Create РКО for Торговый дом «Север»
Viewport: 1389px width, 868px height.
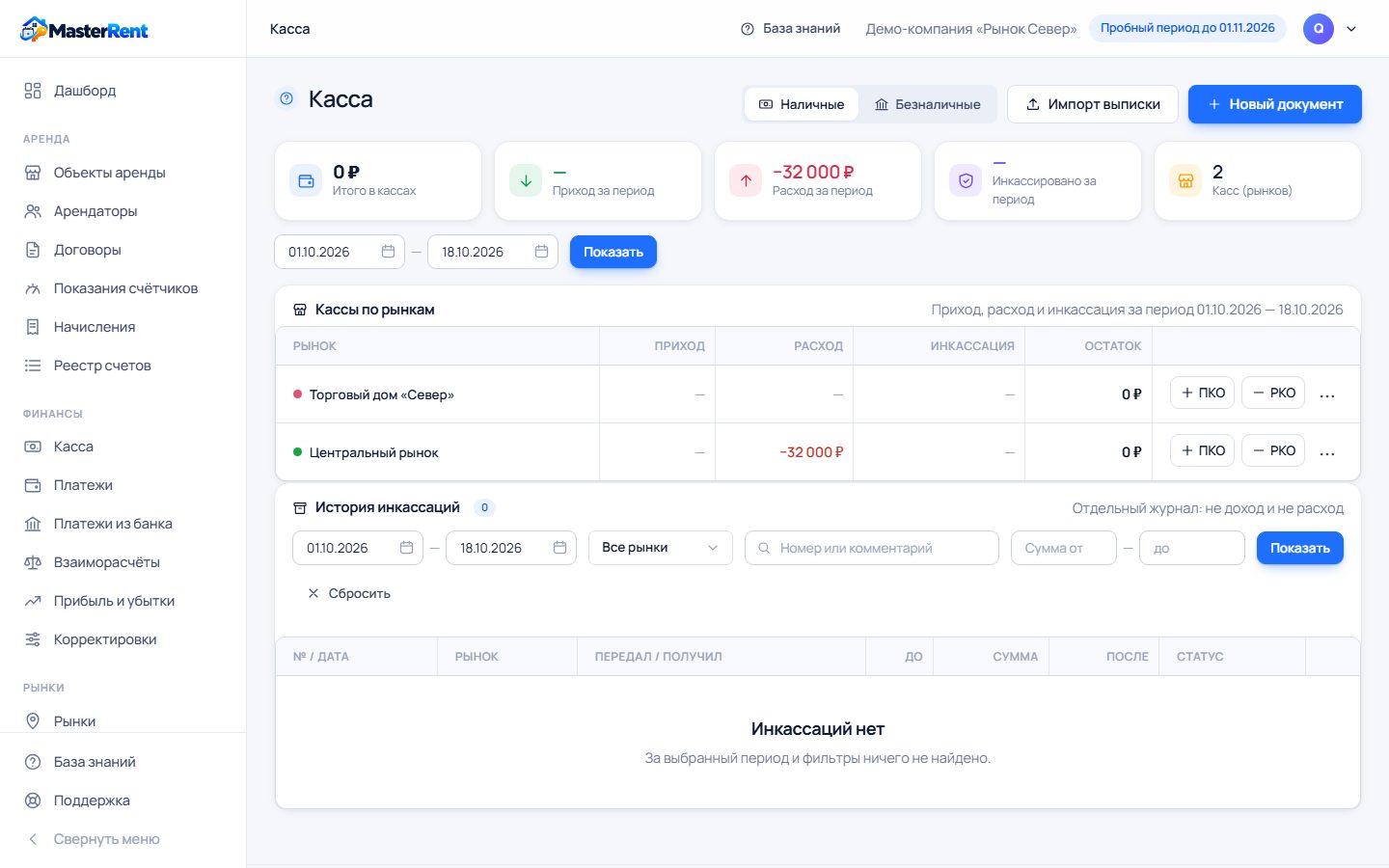1272,393
